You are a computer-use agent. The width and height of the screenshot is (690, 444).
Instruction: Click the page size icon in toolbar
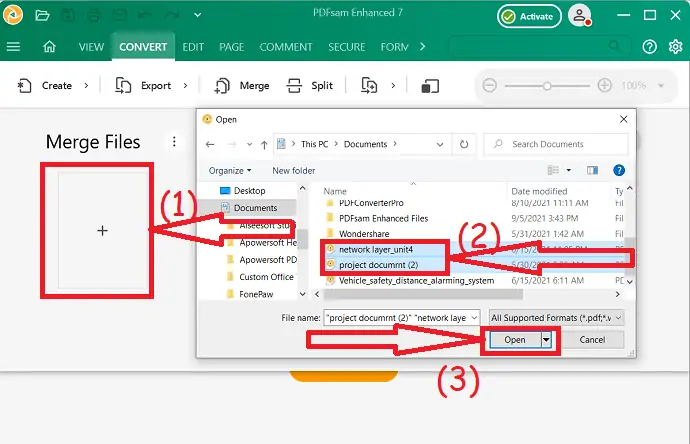(x=430, y=86)
